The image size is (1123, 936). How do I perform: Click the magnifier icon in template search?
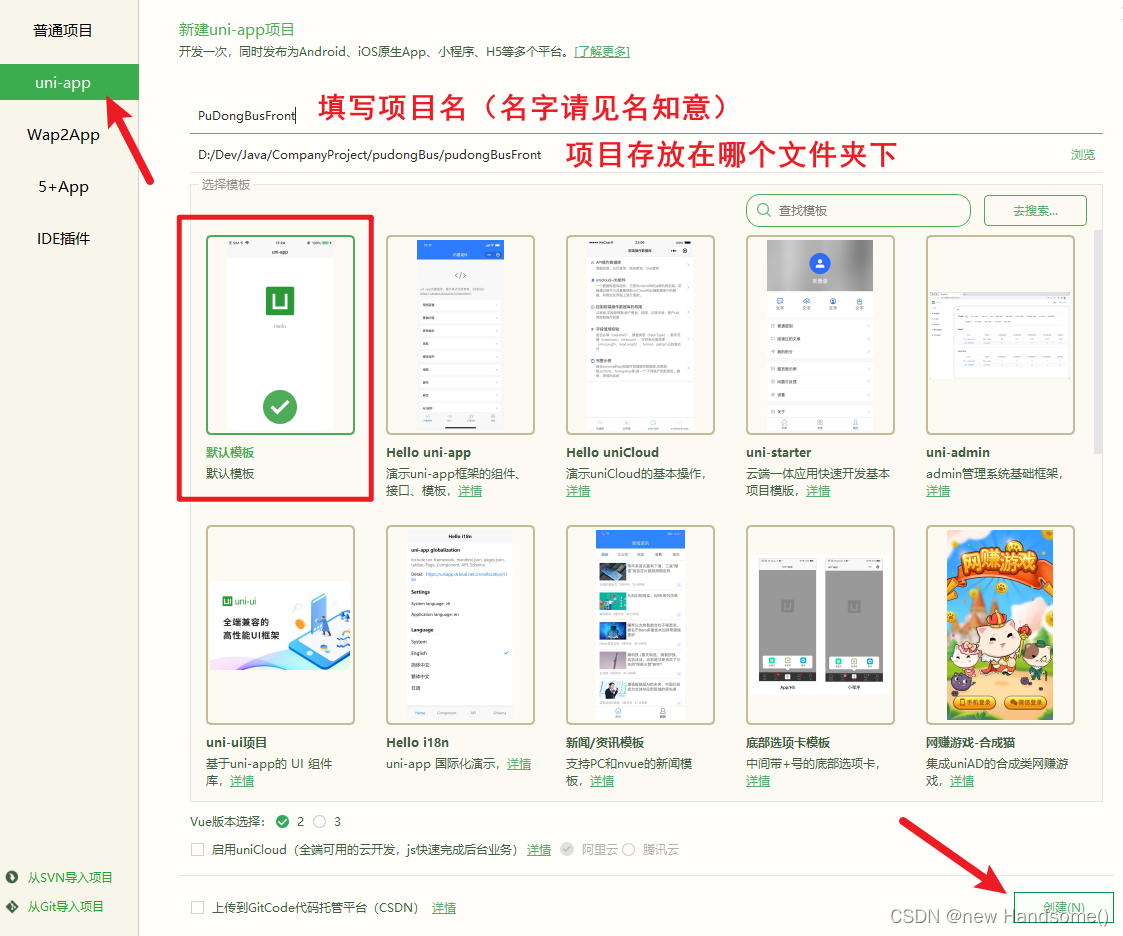(764, 211)
